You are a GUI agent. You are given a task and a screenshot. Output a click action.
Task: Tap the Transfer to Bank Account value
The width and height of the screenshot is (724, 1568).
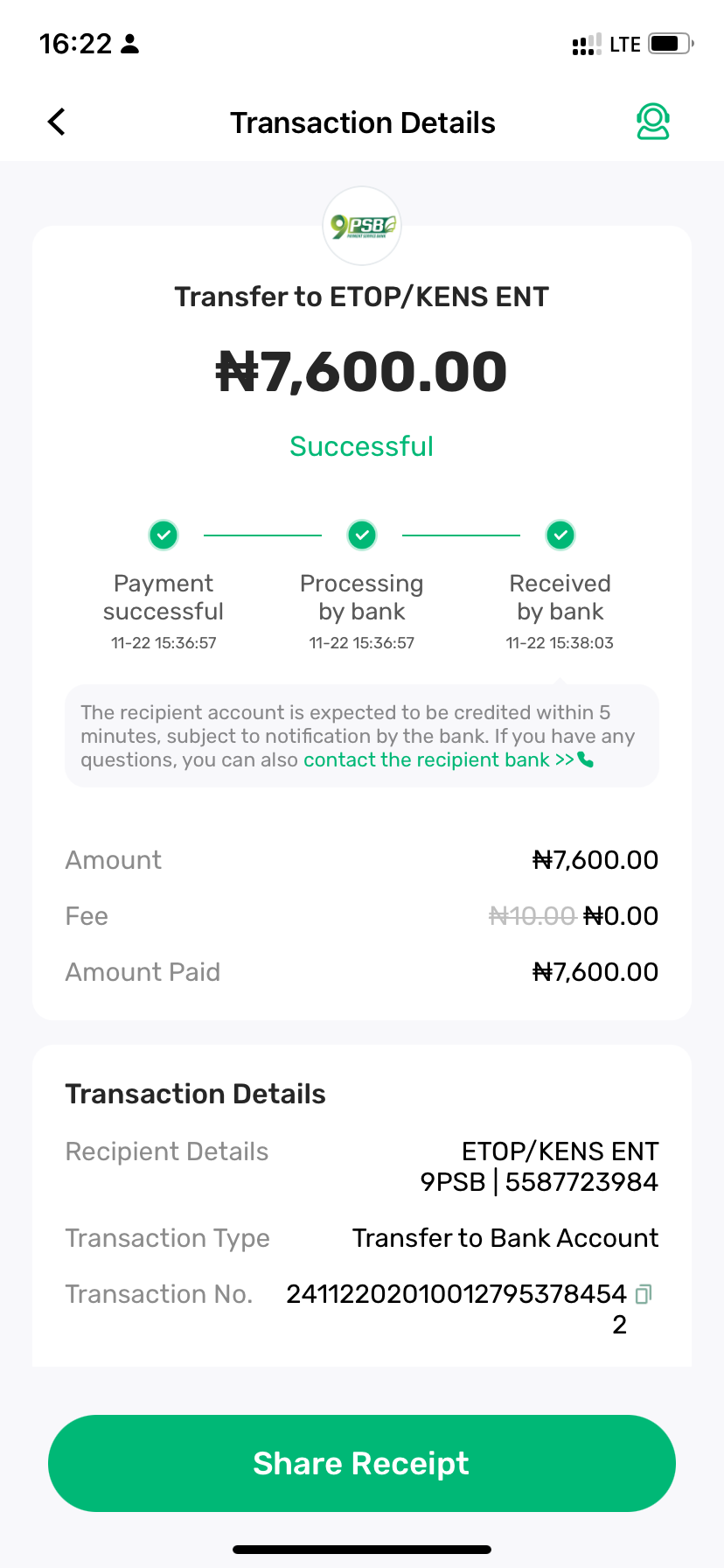[505, 1238]
